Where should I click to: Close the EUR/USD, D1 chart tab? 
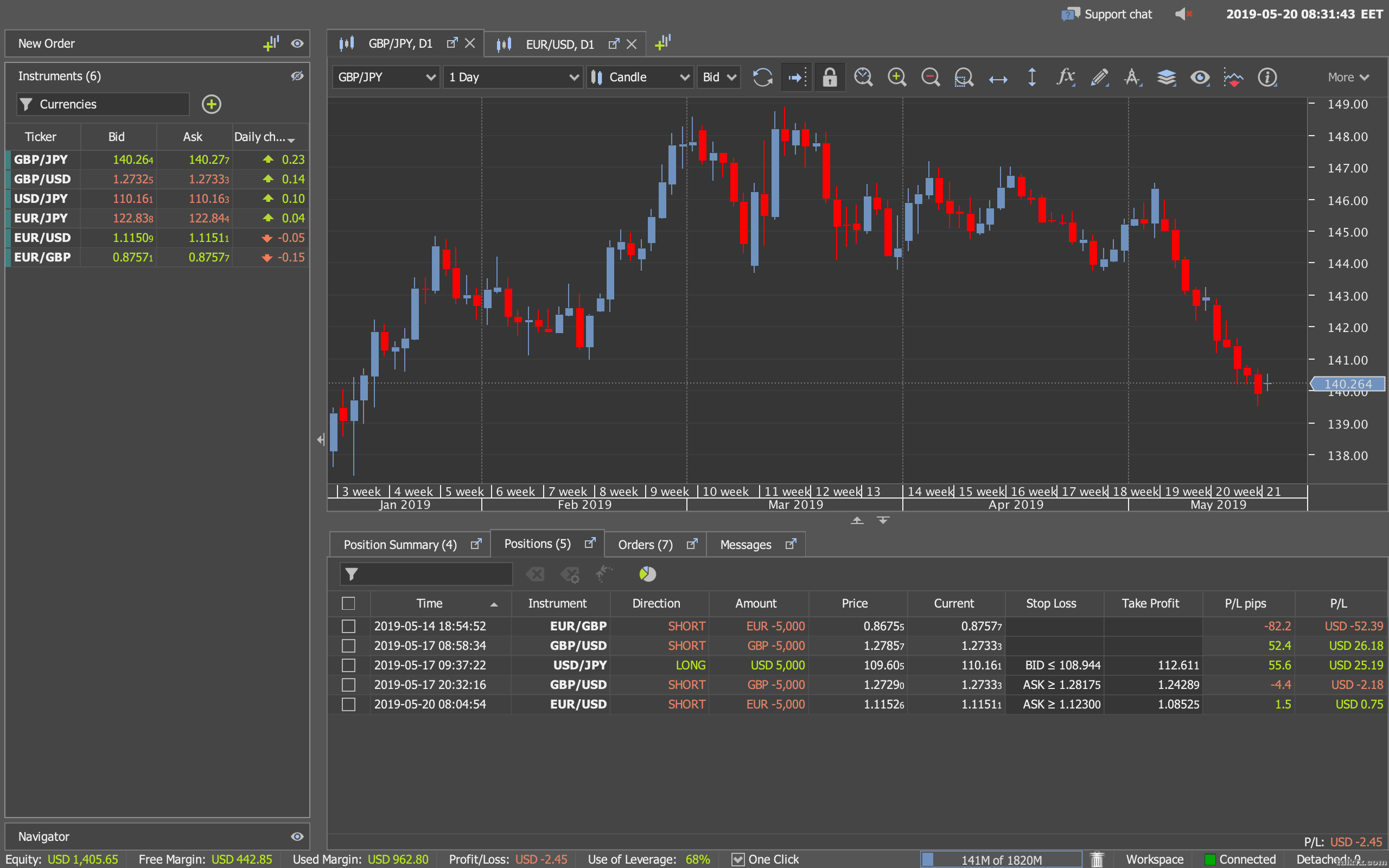coord(632,44)
